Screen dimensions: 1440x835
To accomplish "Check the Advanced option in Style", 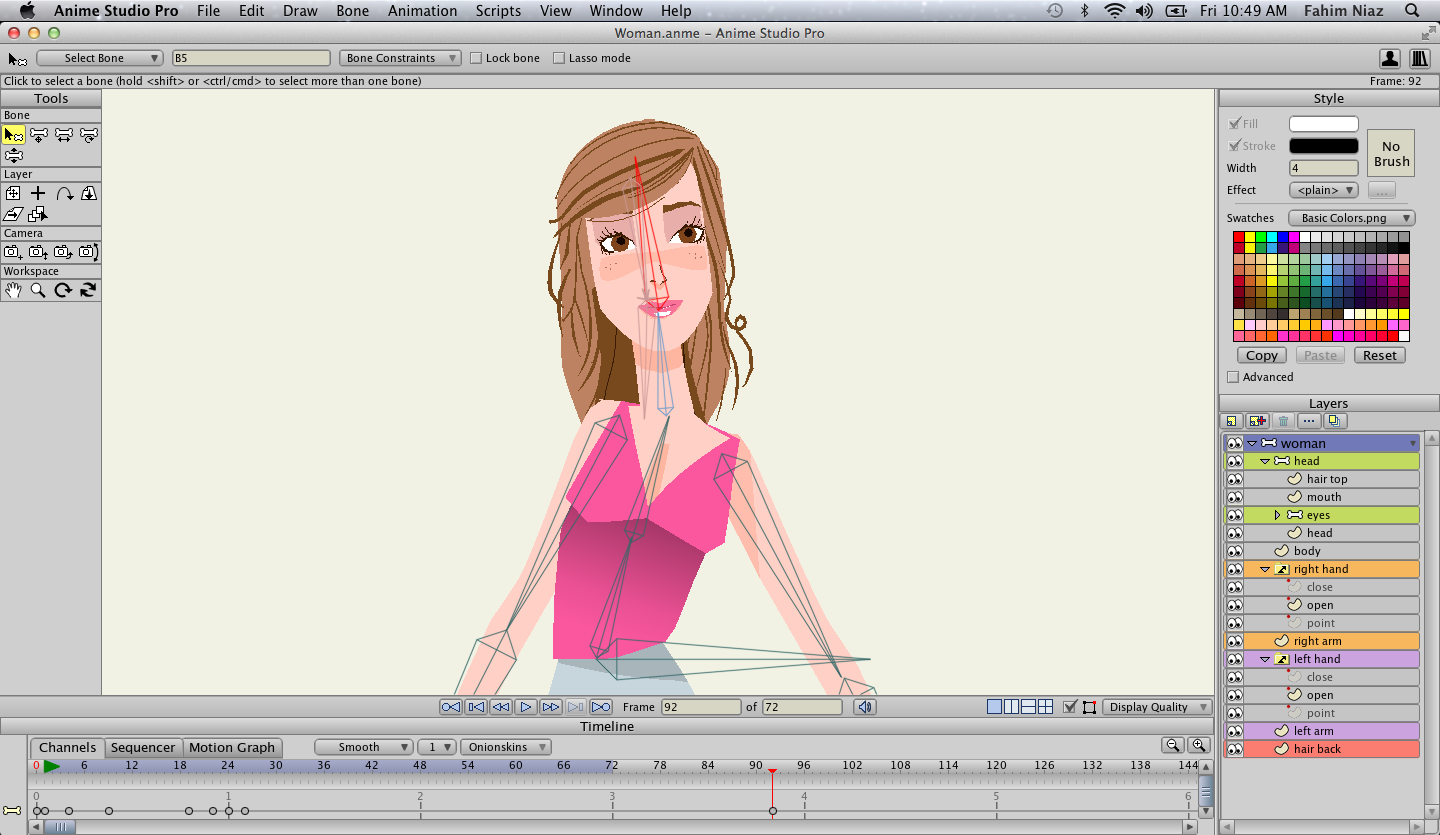I will (1233, 377).
